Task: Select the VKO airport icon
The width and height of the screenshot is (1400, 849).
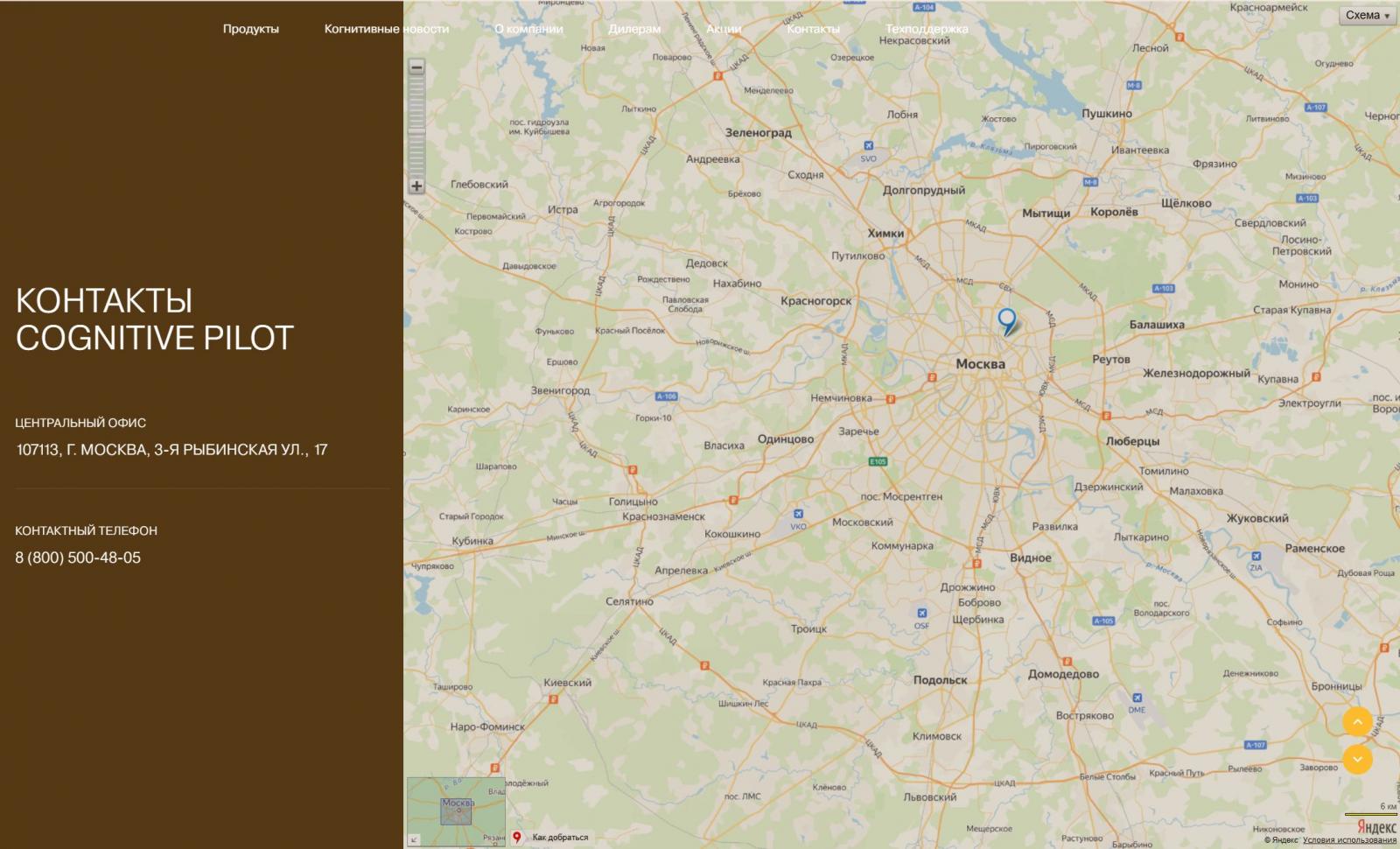Action: 798,514
